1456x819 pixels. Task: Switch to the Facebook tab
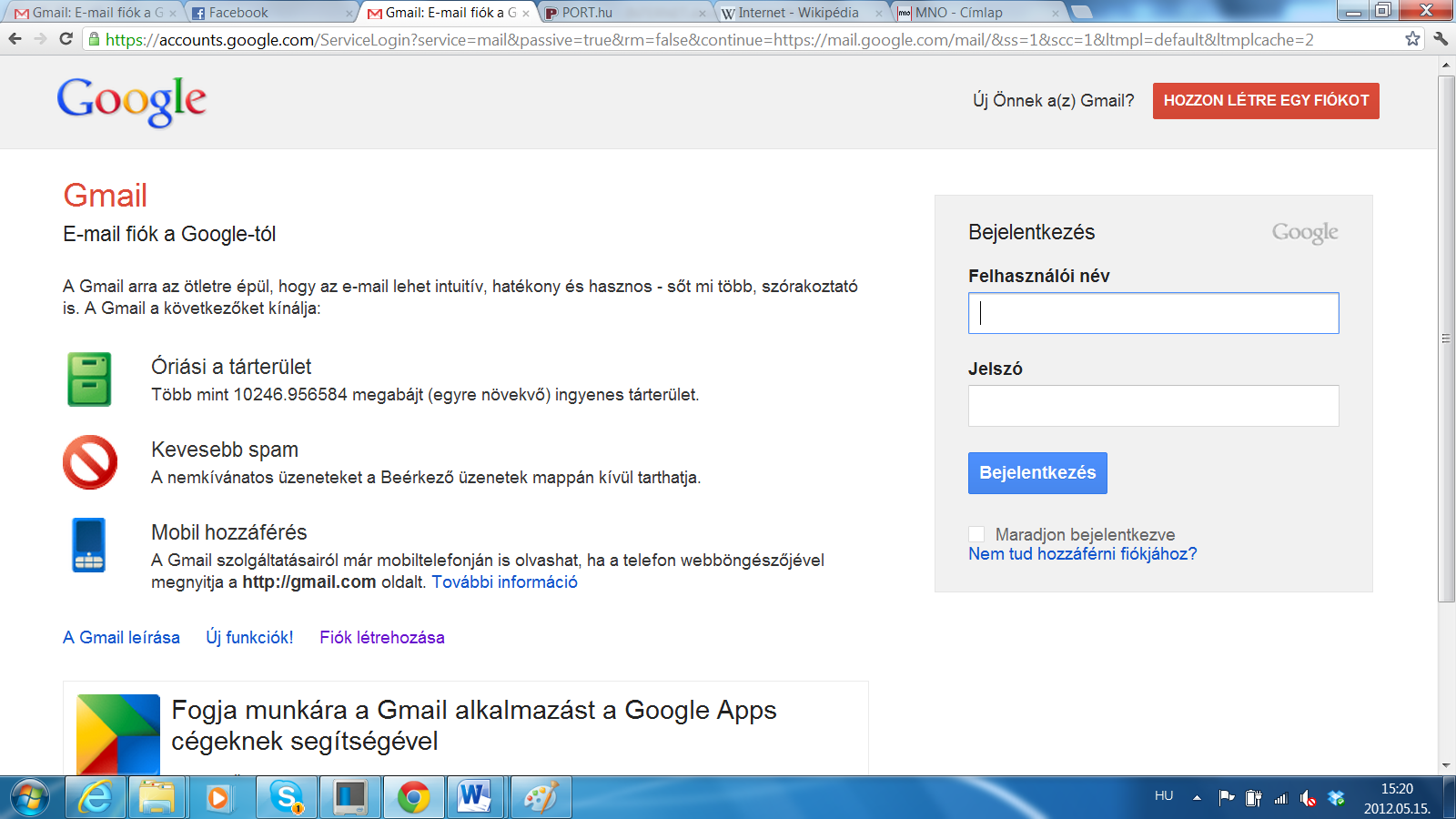tap(270, 13)
